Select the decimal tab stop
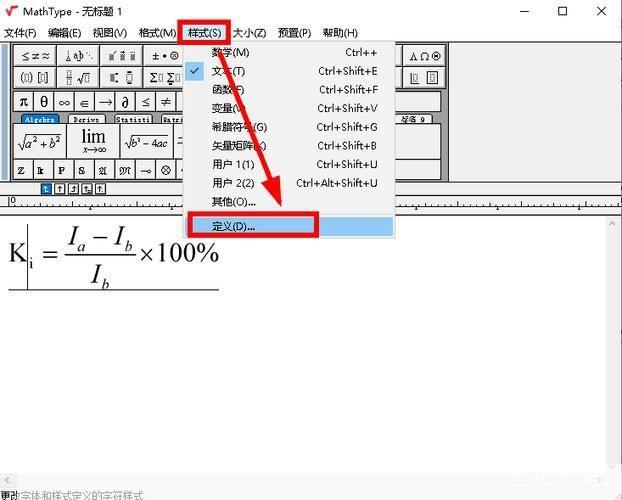Screen dimensions: 622x500 click(100, 189)
